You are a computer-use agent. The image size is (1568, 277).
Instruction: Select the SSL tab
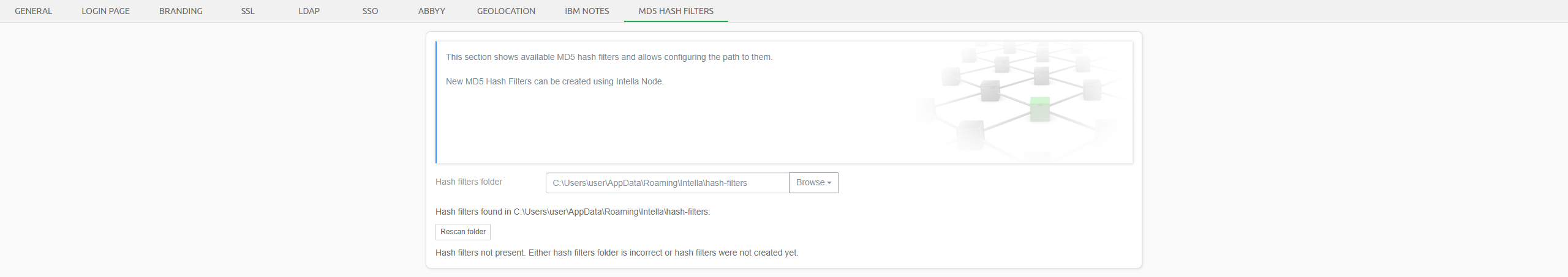click(x=247, y=11)
